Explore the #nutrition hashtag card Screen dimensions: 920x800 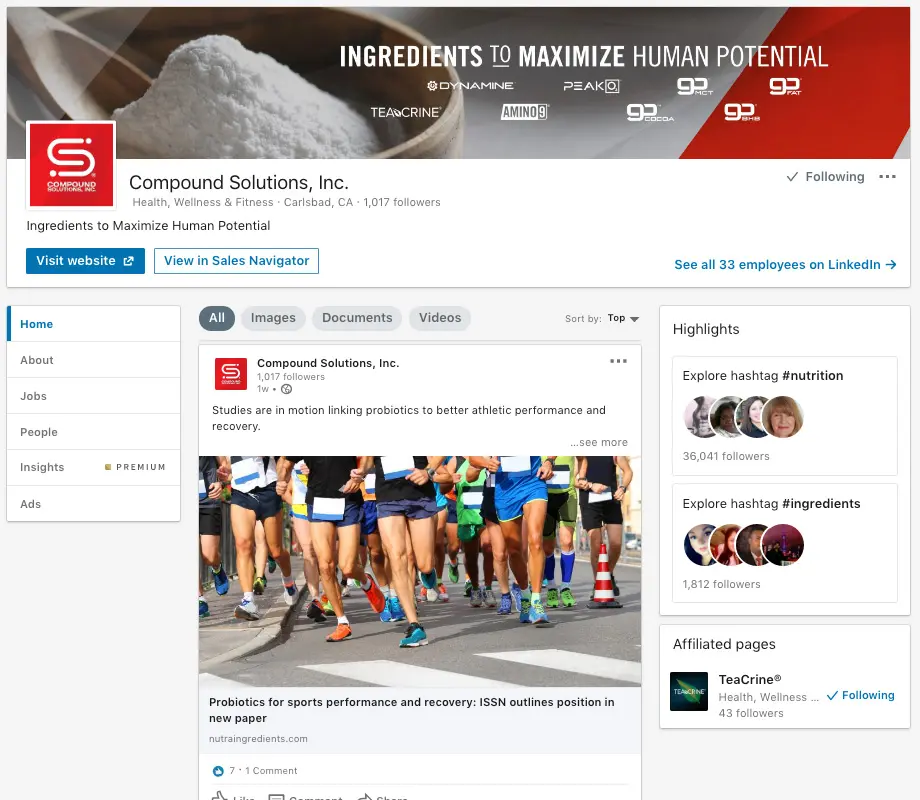784,416
